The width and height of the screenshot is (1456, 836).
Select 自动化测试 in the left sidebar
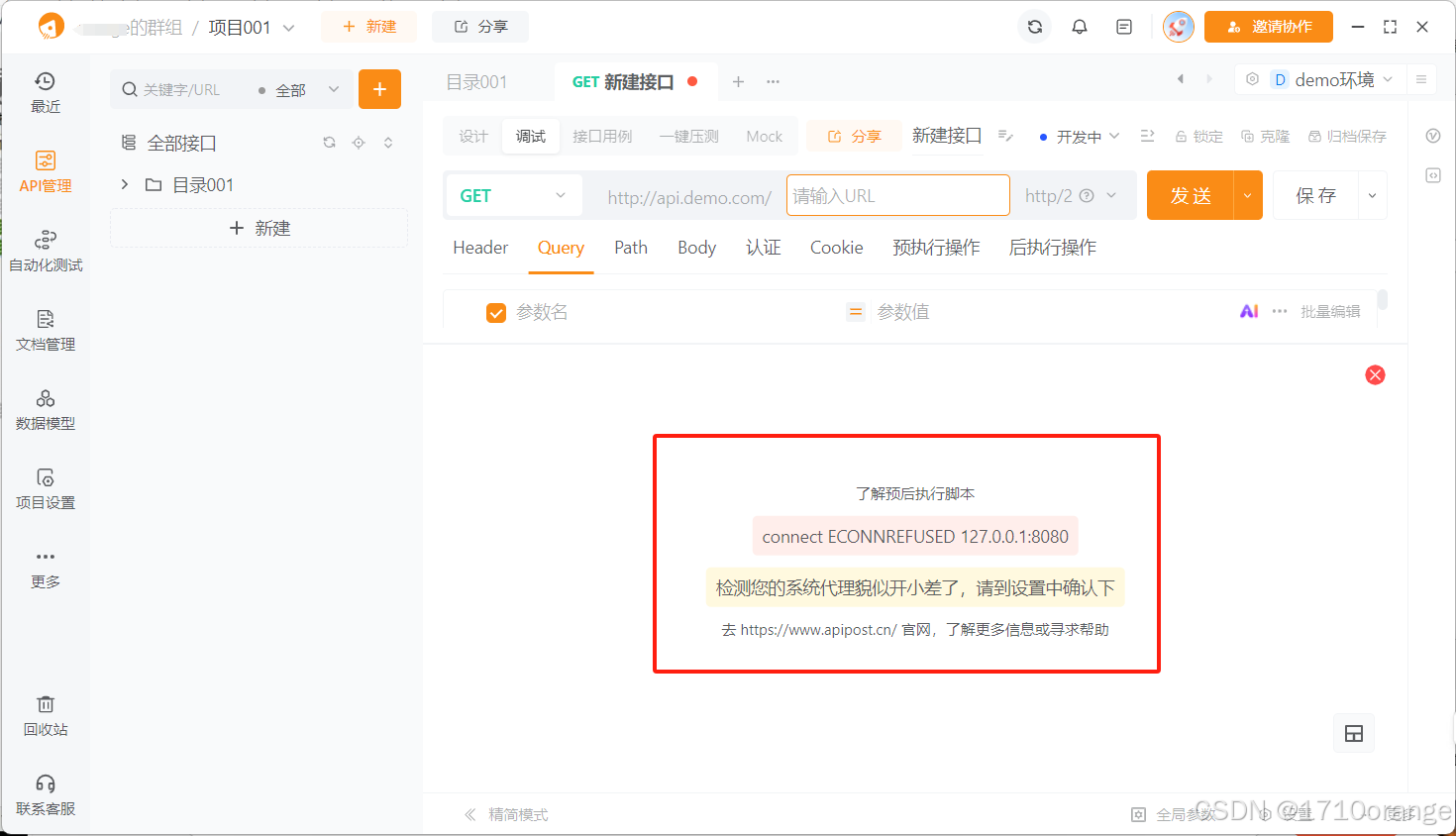tap(45, 251)
